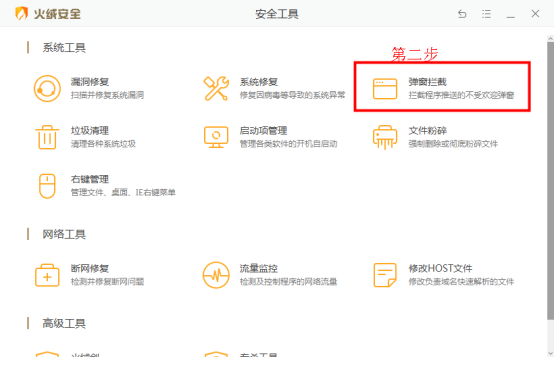Viewport: 554px width, 365px height.
Task: Click description 修改负责域名快速解析的文件
Action: [x=461, y=282]
